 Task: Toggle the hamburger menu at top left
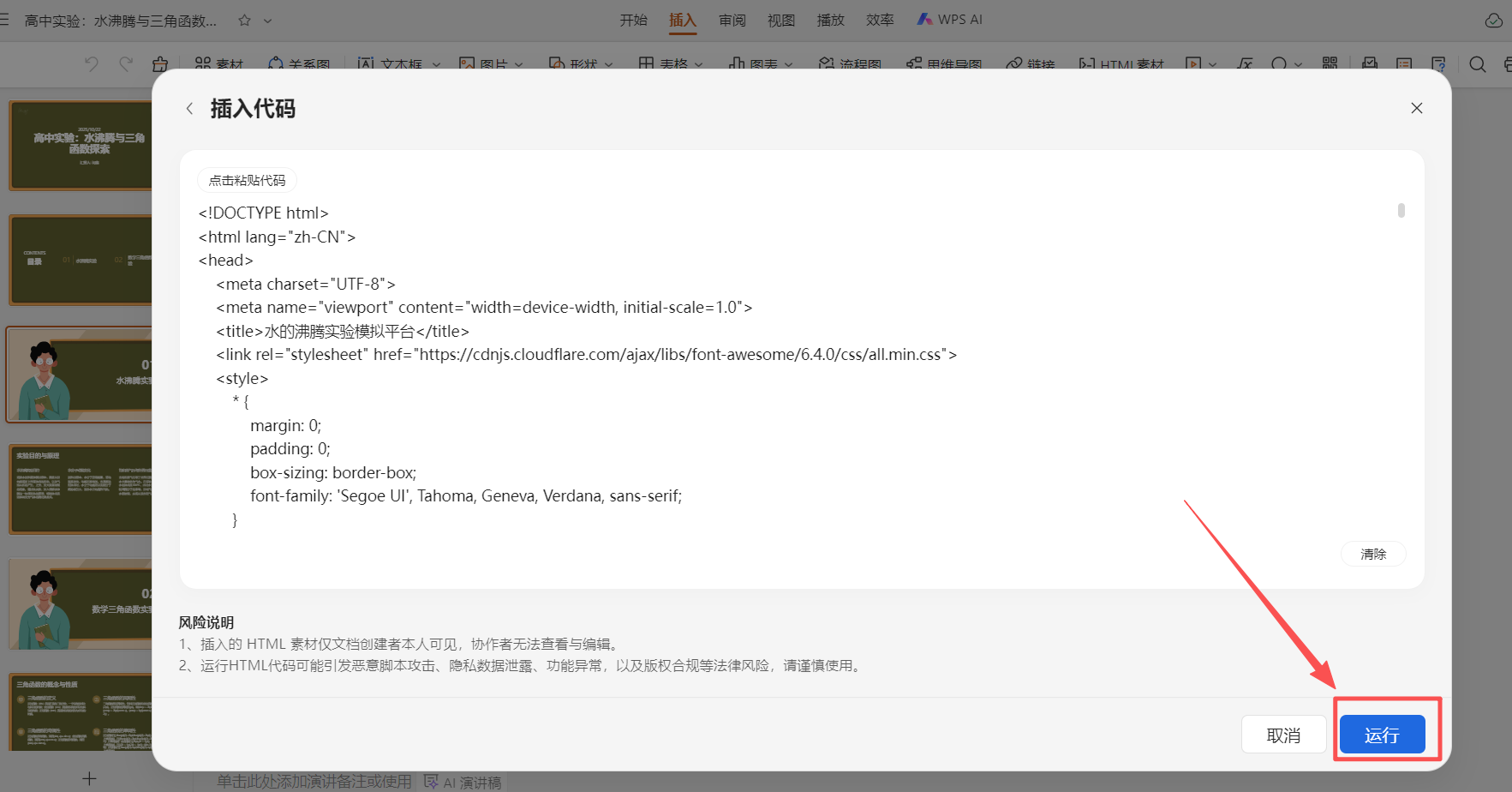5,19
